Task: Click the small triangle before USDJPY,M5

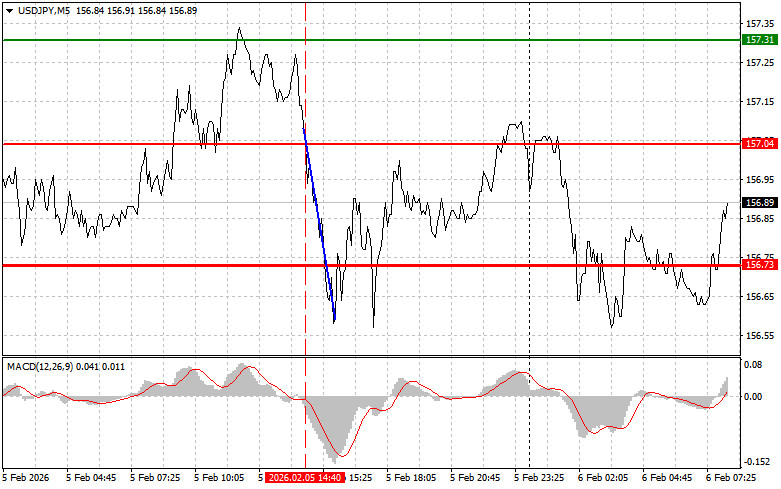Action: (9, 9)
